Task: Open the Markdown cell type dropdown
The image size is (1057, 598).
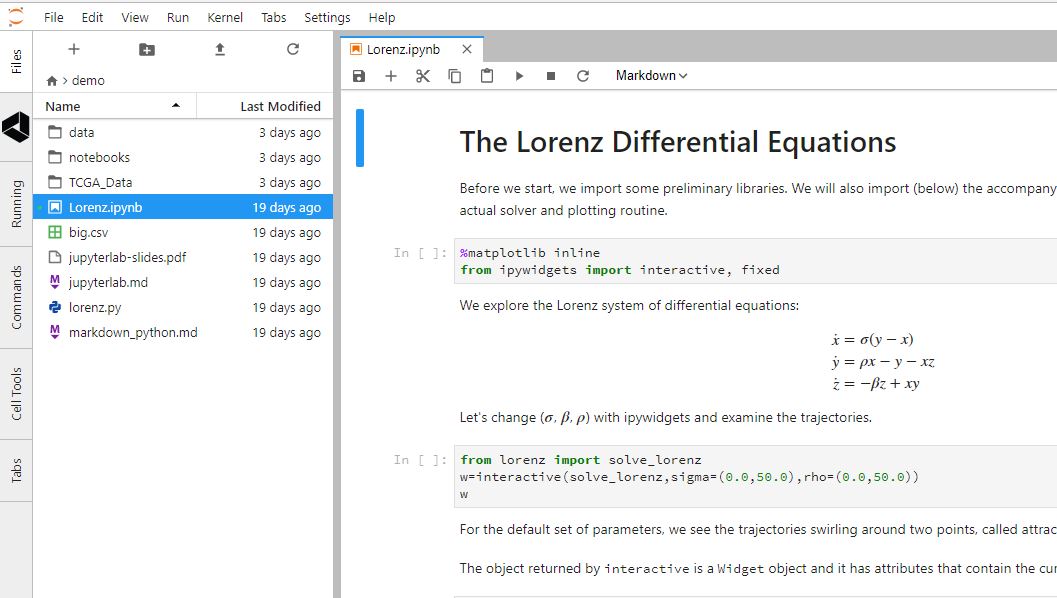Action: [x=651, y=75]
